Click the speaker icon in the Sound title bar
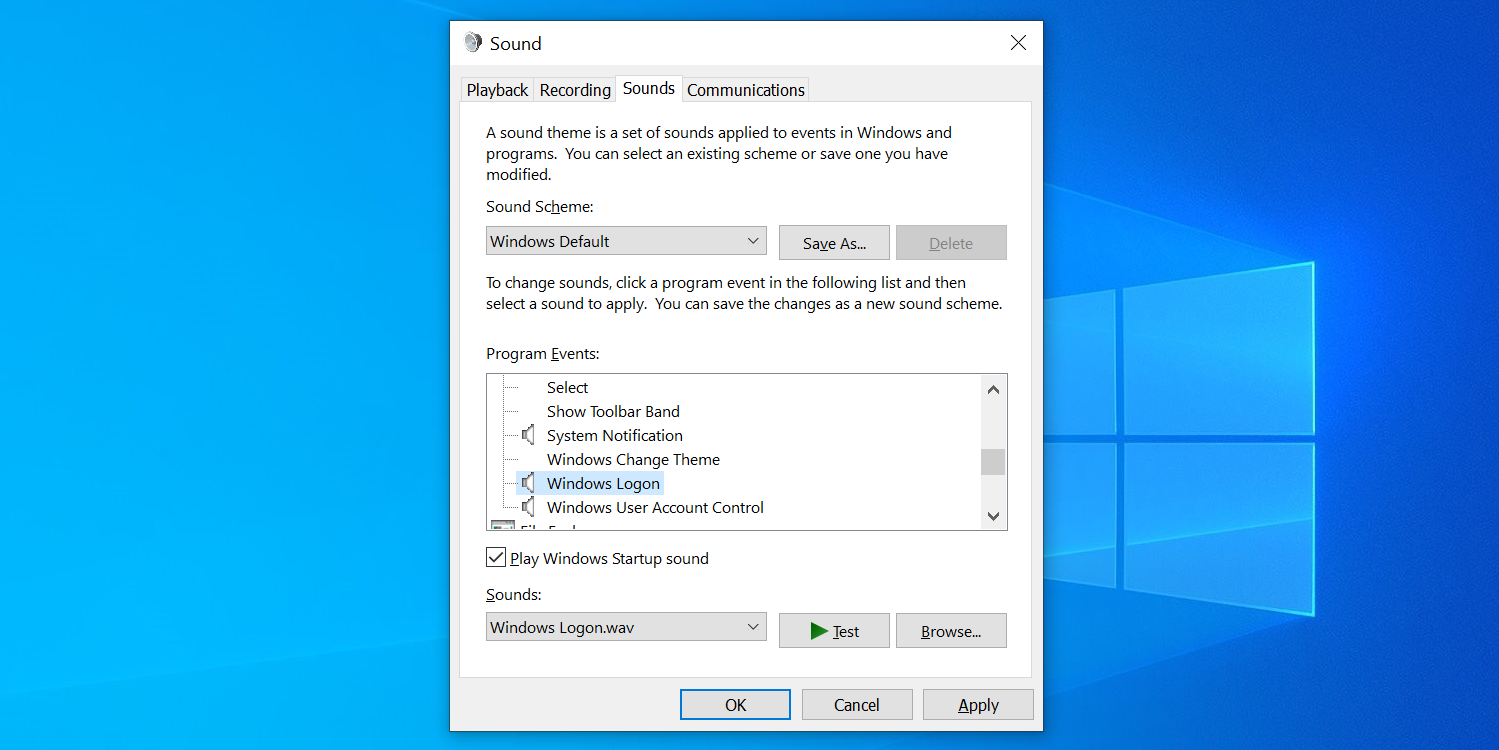Screen dimensions: 1499x750 pyautogui.click(x=472, y=42)
